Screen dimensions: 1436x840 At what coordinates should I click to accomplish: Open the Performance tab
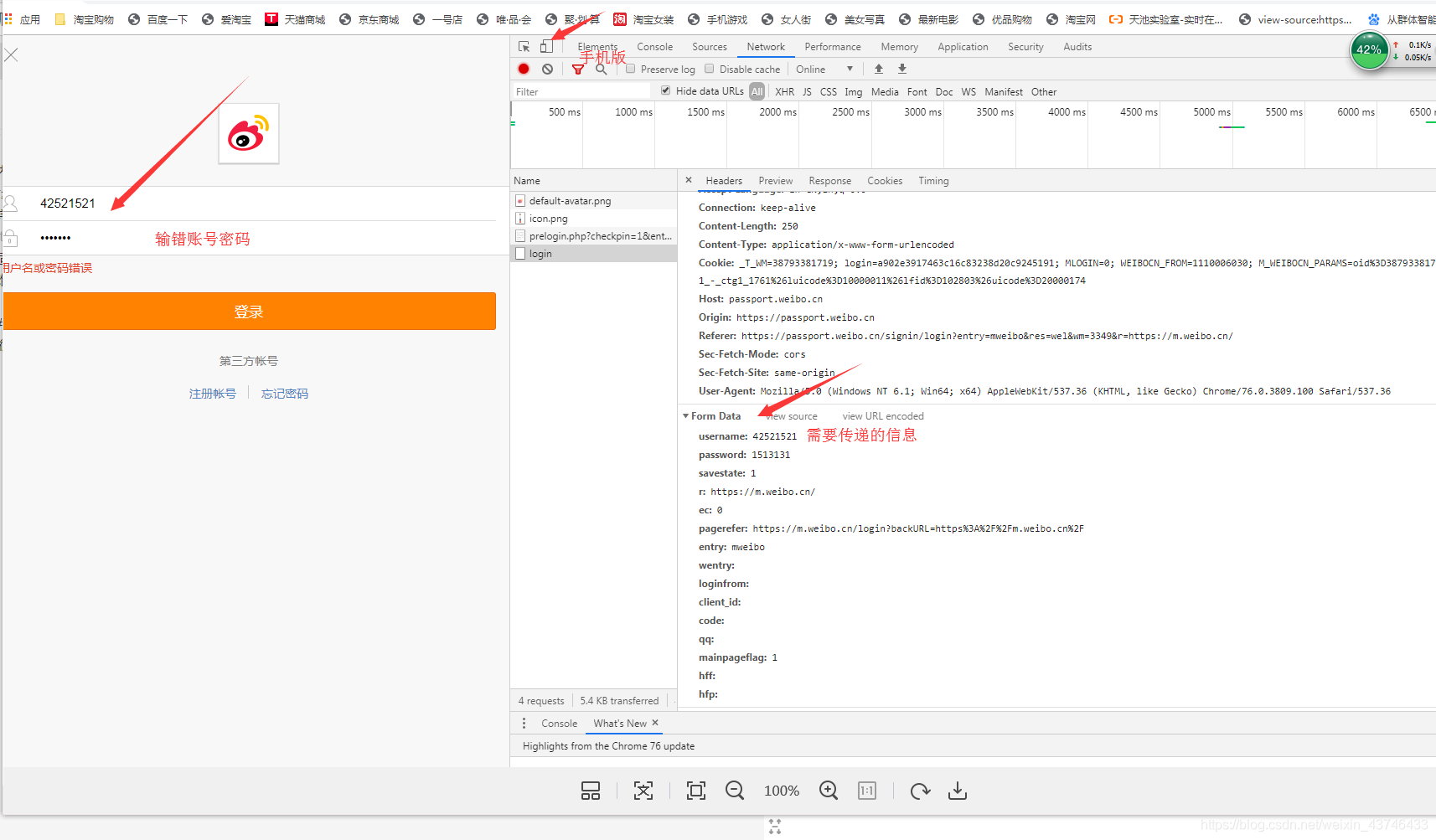[833, 47]
